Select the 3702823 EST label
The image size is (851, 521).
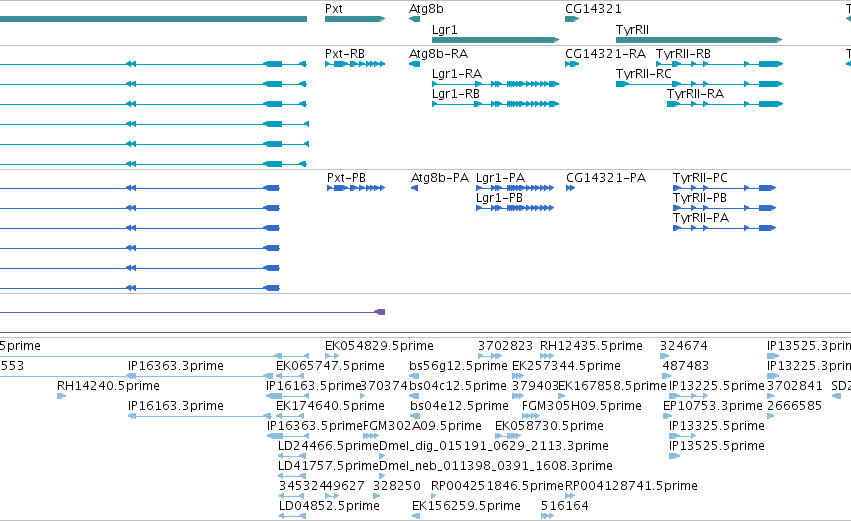pyautogui.click(x=505, y=346)
